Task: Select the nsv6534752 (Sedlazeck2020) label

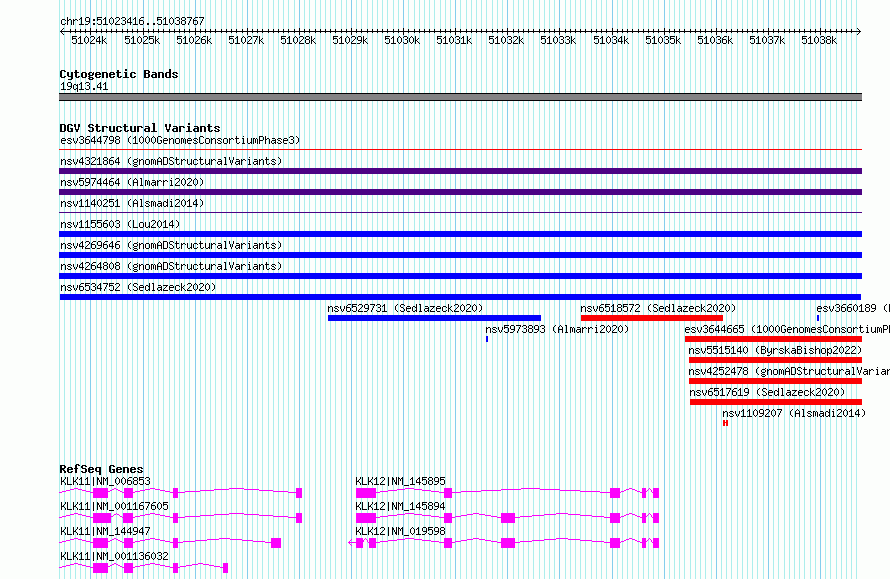Action: (x=138, y=287)
